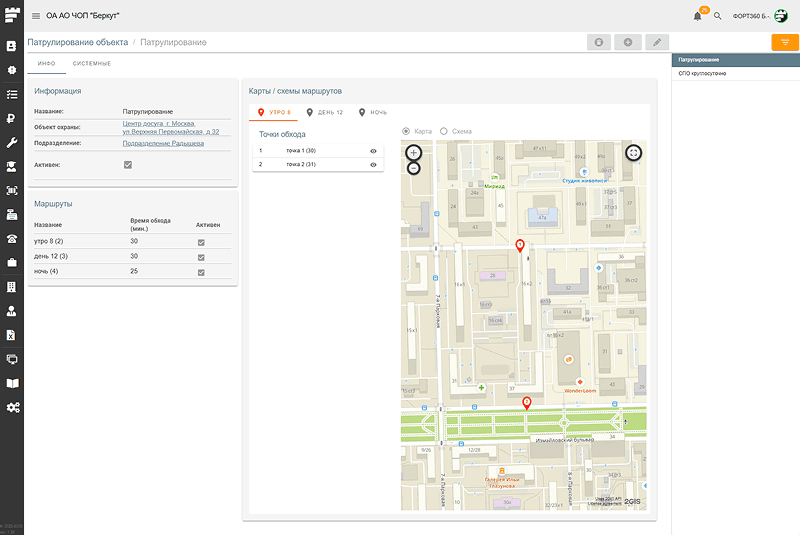Switch to the День 12 route tab

click(324, 112)
